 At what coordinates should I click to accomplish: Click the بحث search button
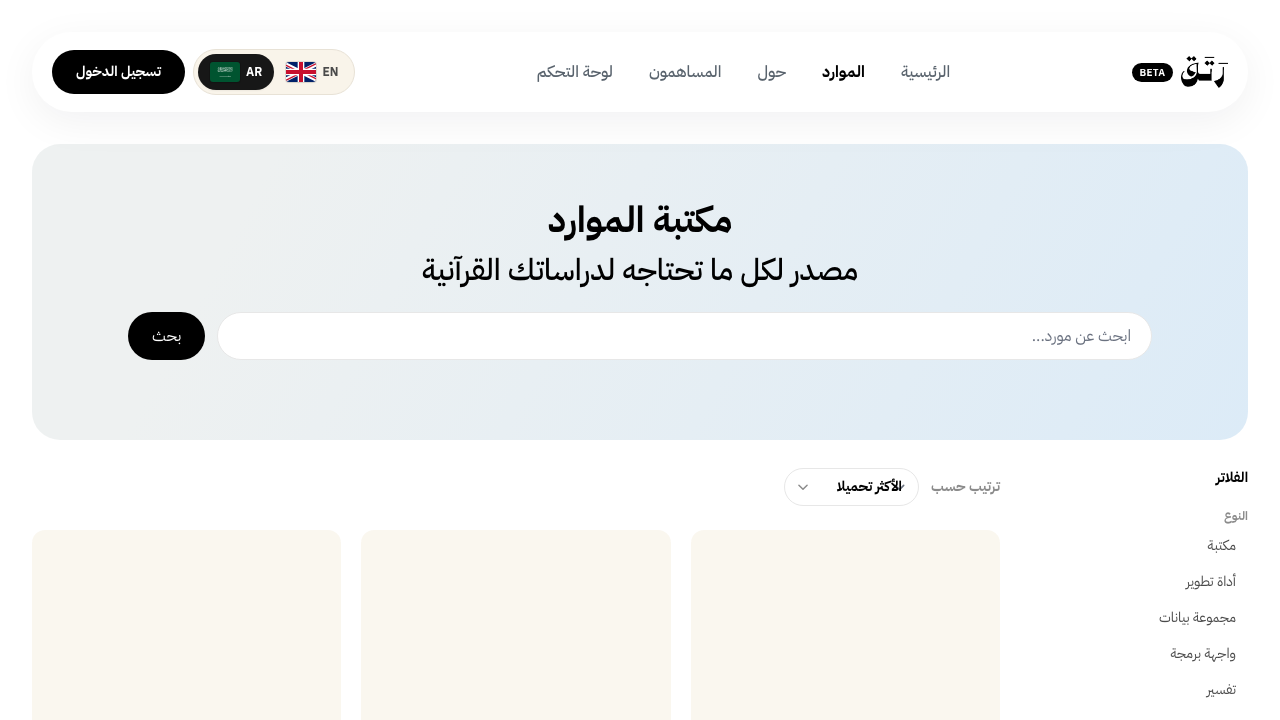tap(166, 336)
